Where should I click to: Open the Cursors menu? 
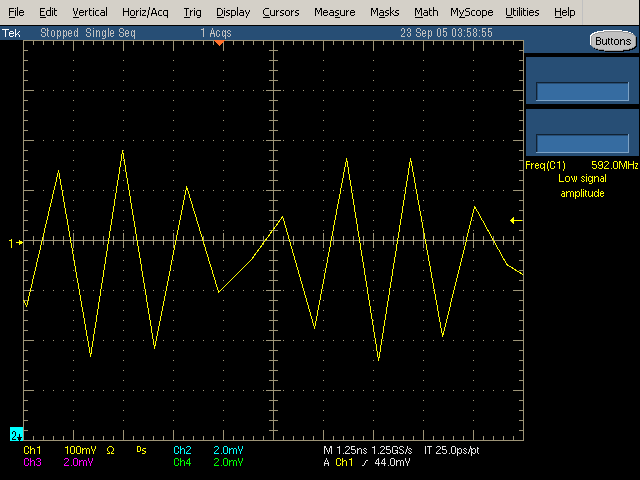click(281, 13)
